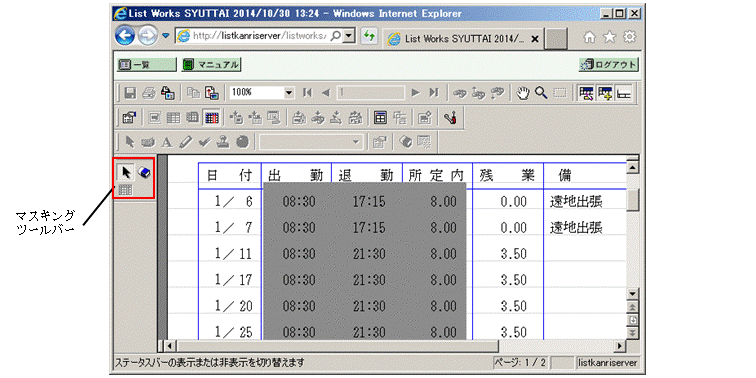Screen dimensions: 756x378
Task: Click the second of the two plus-marked icons
Action: (x=256, y=117)
